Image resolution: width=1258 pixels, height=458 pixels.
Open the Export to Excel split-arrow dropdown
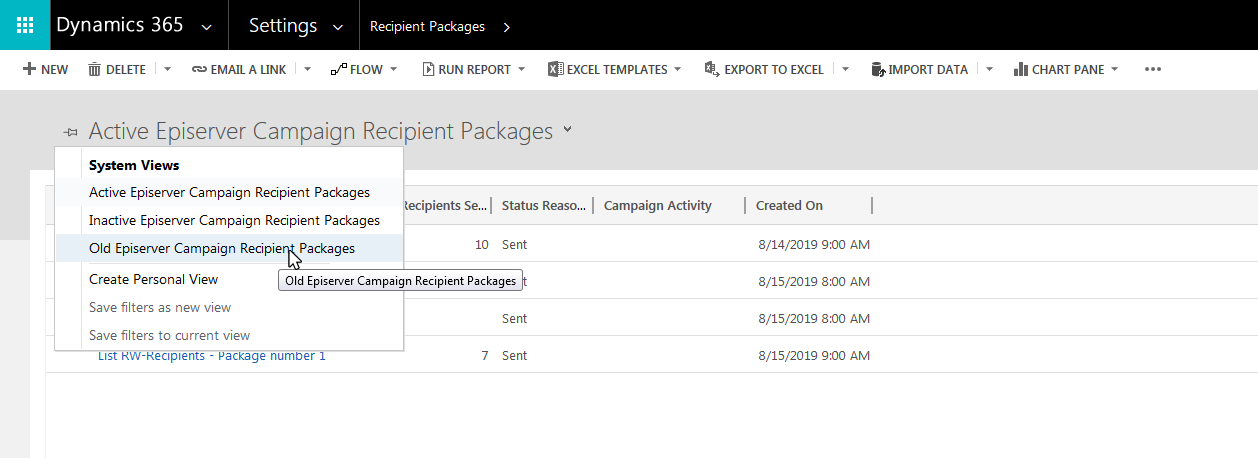click(846, 70)
